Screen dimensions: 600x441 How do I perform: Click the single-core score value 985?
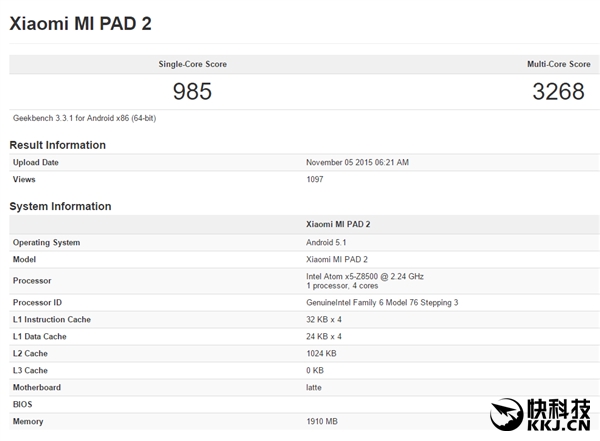(x=192, y=91)
